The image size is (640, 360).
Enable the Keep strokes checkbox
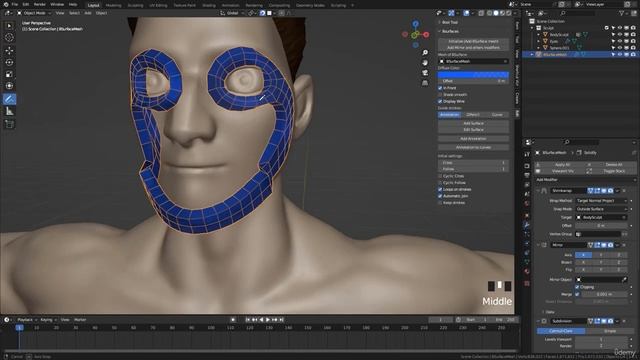(440, 202)
